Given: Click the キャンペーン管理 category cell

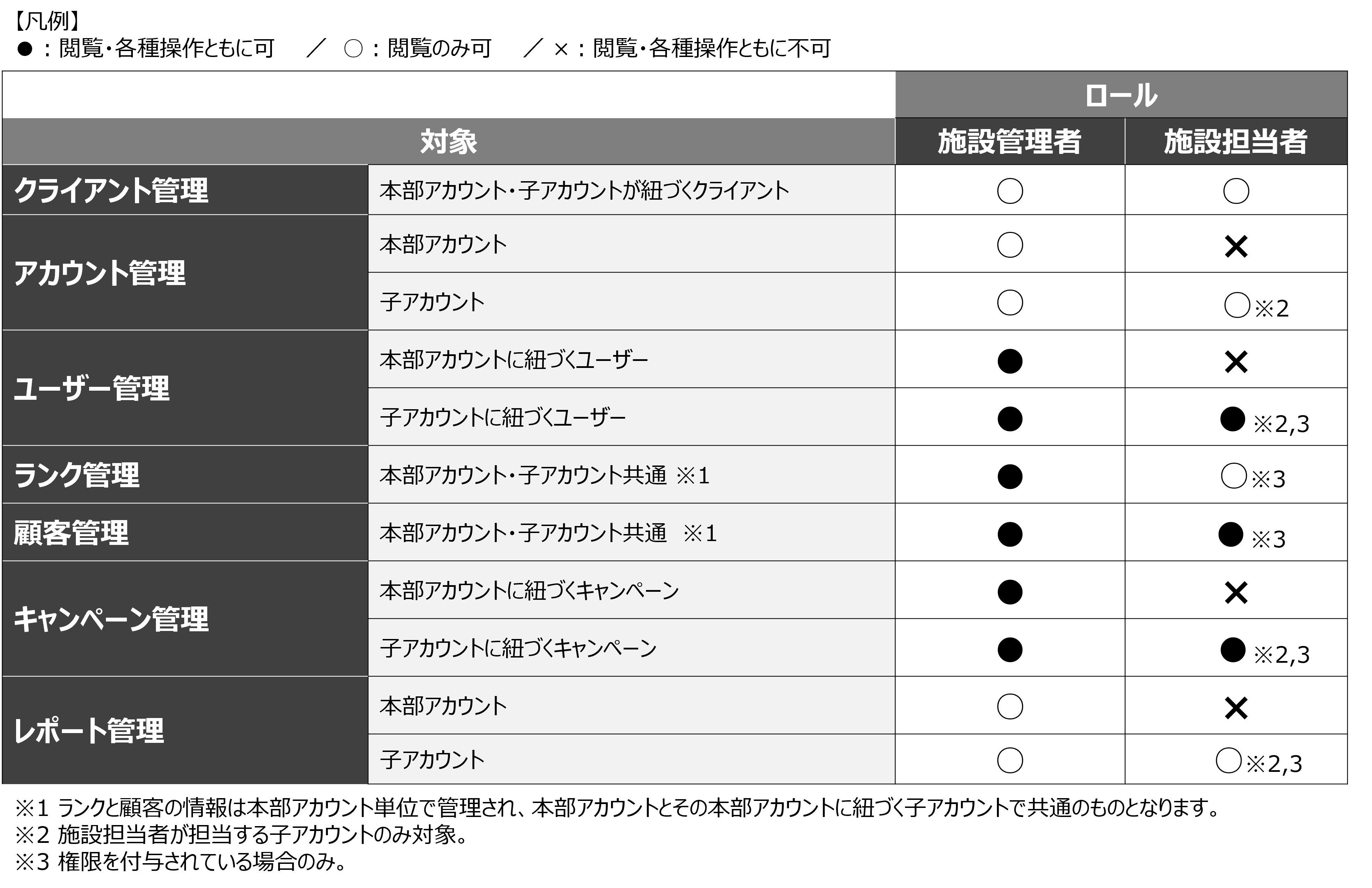Looking at the screenshot, I should [x=185, y=619].
